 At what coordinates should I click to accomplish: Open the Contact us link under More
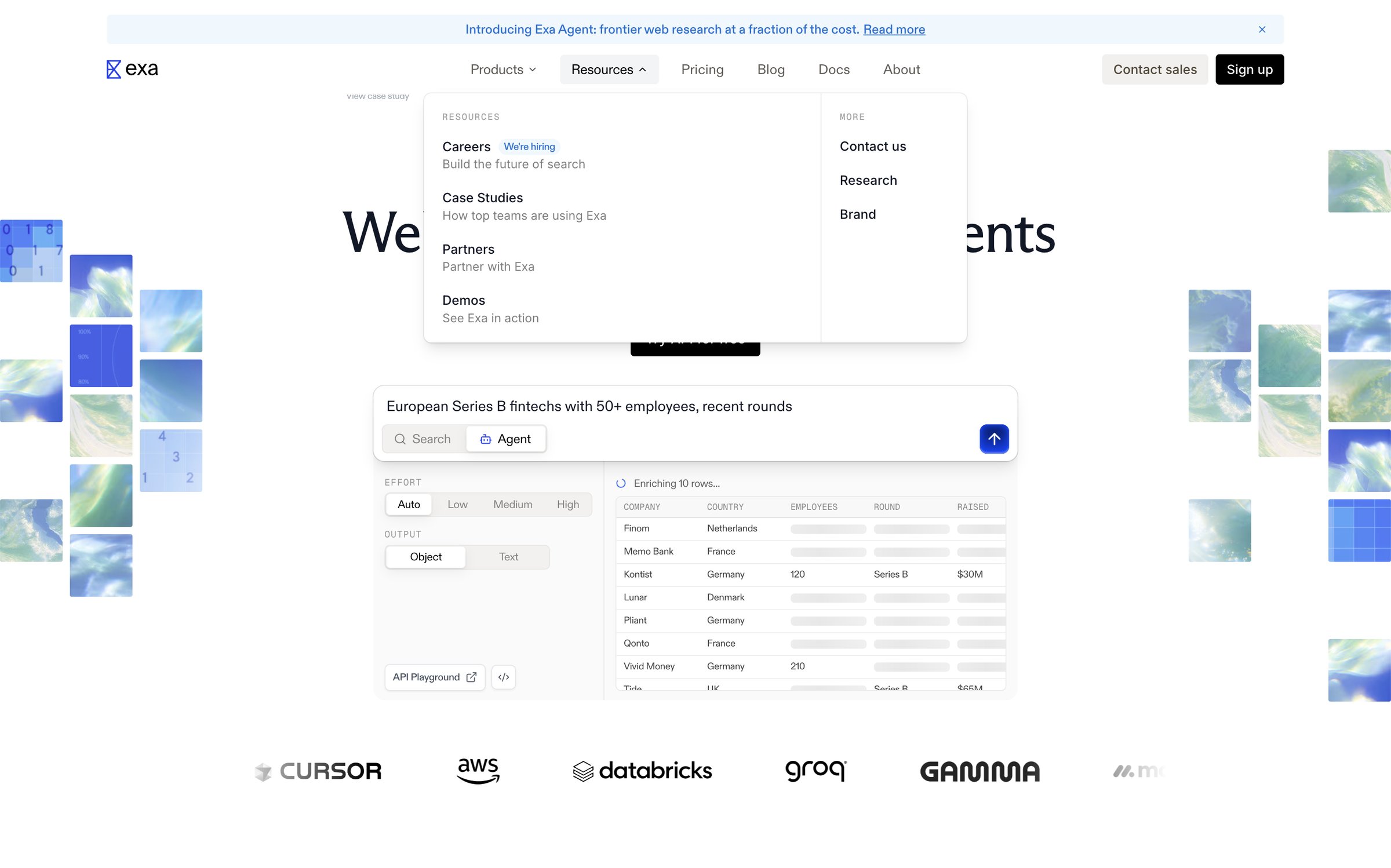872,146
